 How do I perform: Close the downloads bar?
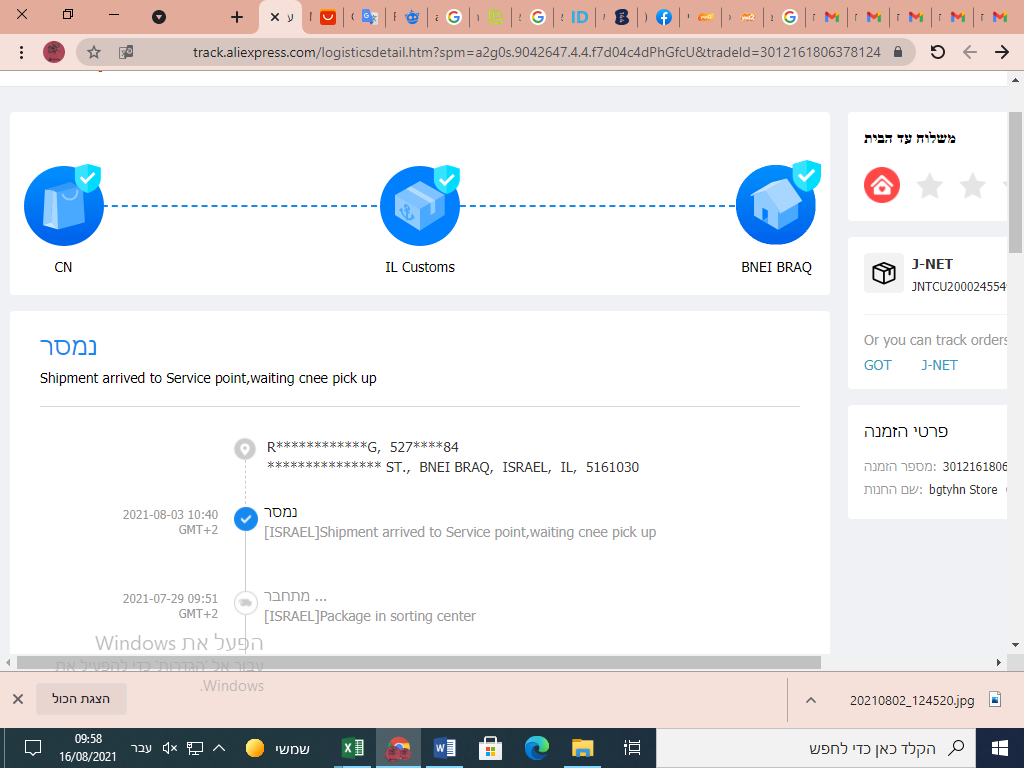point(18,699)
